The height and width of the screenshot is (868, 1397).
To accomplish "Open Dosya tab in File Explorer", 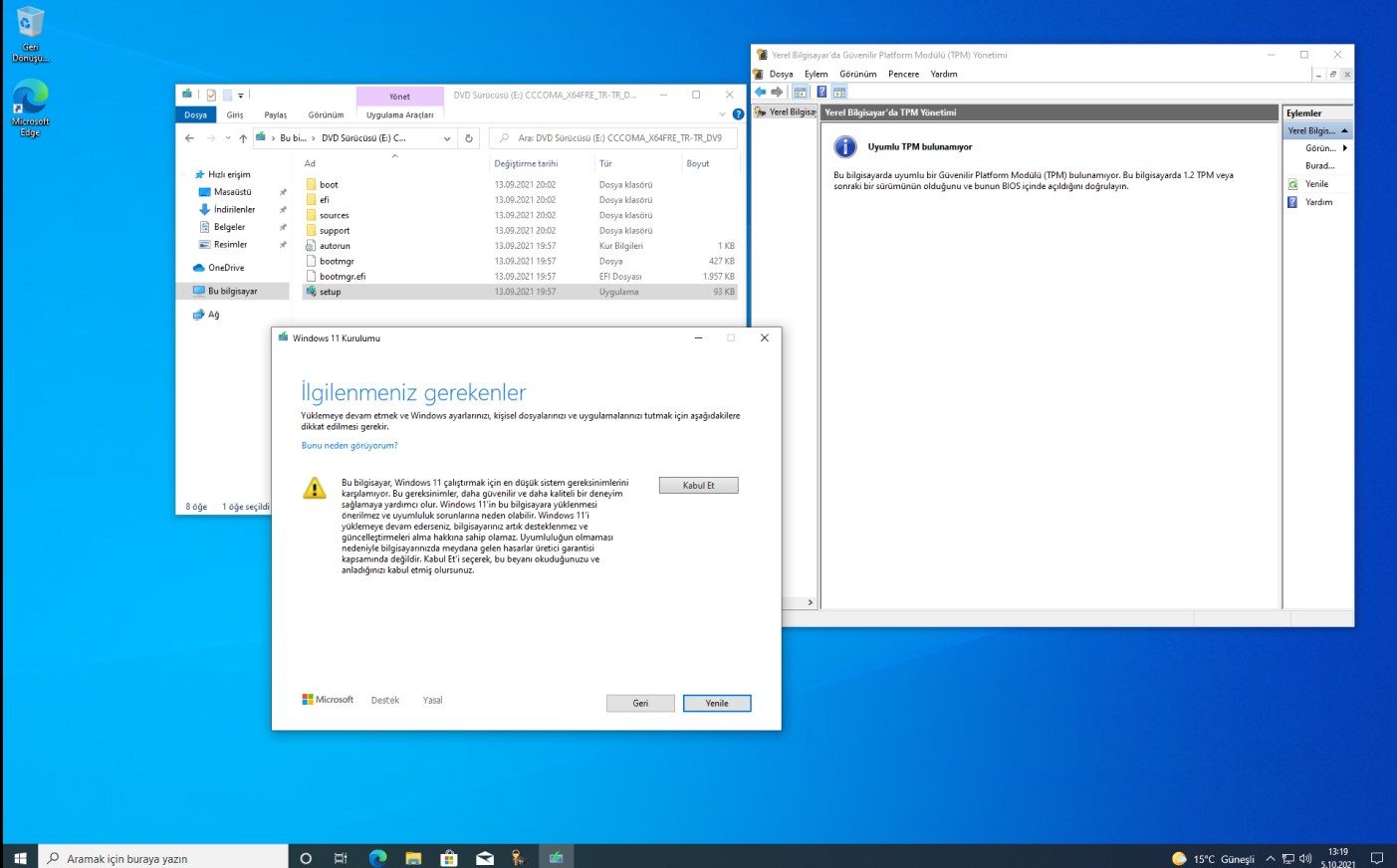I will point(195,114).
